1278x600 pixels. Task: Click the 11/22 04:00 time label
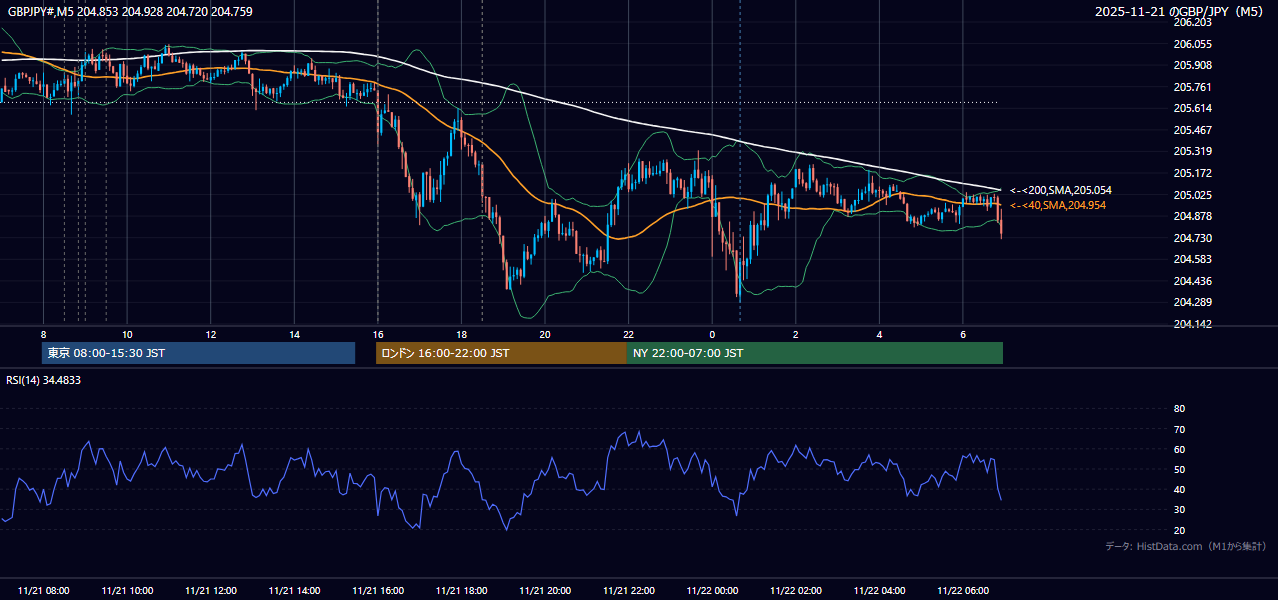(x=879, y=591)
